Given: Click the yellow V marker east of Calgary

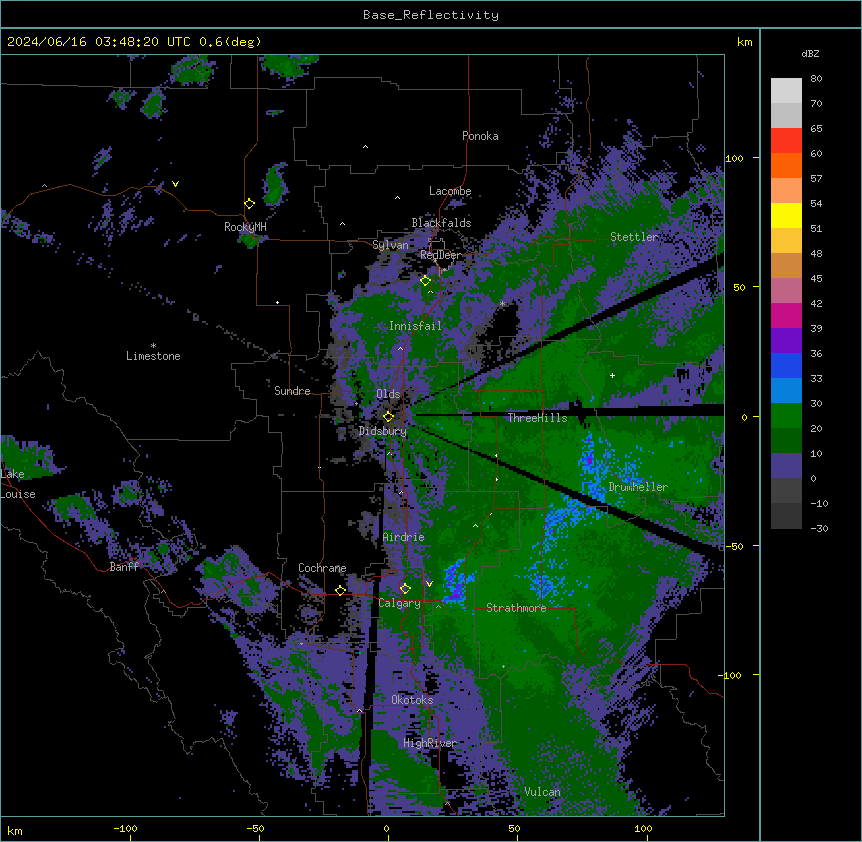Looking at the screenshot, I should [429, 584].
